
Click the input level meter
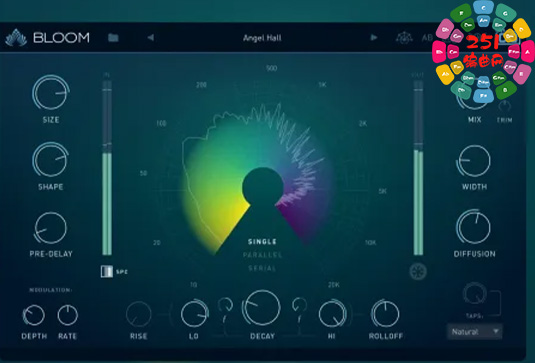coord(107,168)
